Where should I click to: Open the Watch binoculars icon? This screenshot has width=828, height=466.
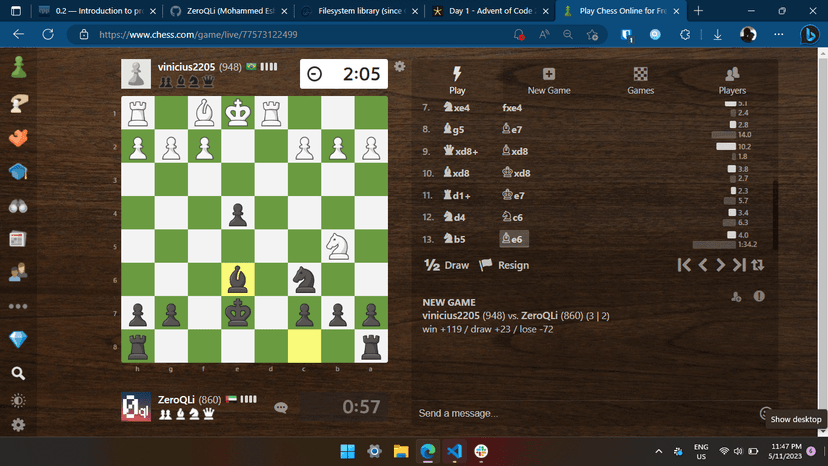(x=18, y=206)
